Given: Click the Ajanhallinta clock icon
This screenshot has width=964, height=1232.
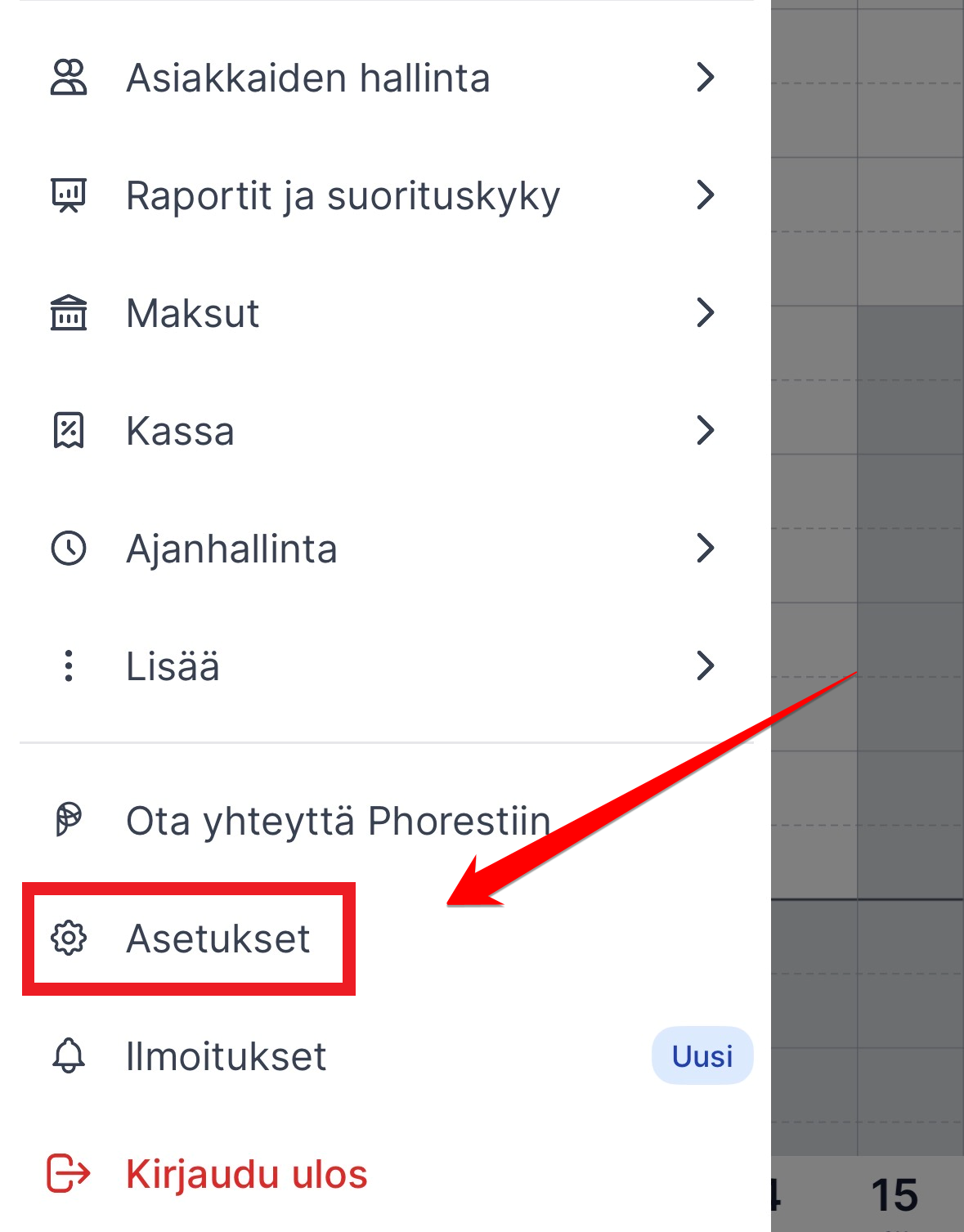Looking at the screenshot, I should (x=69, y=549).
